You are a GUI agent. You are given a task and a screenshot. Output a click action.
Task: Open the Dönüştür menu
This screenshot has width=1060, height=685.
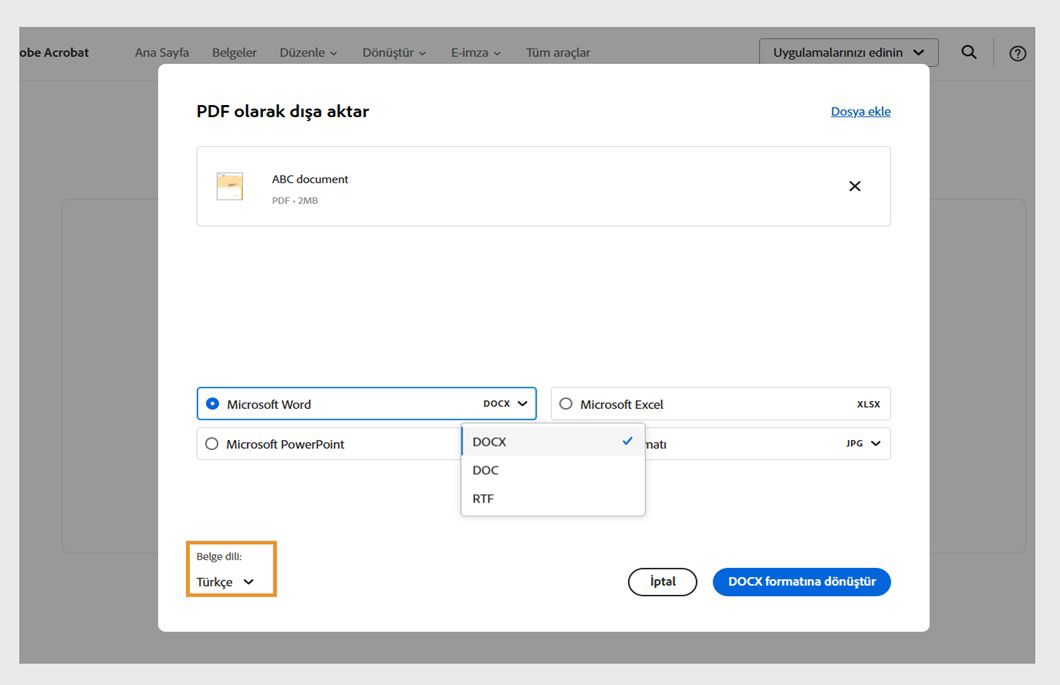click(393, 53)
